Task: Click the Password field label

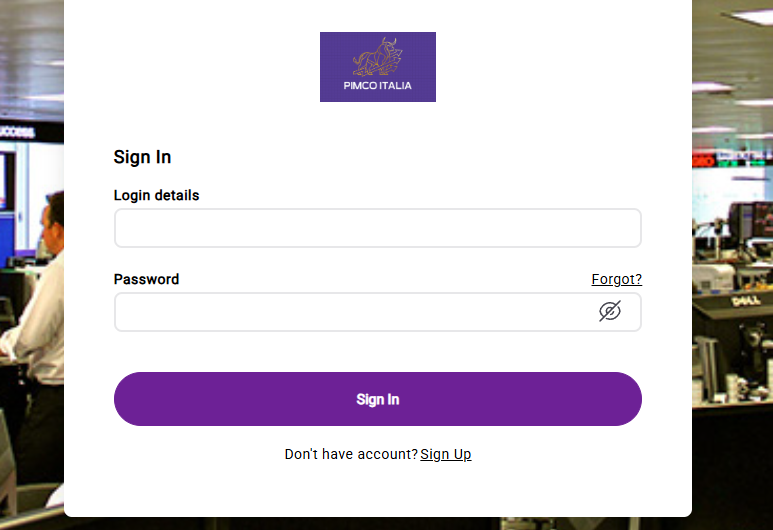Action: (146, 279)
